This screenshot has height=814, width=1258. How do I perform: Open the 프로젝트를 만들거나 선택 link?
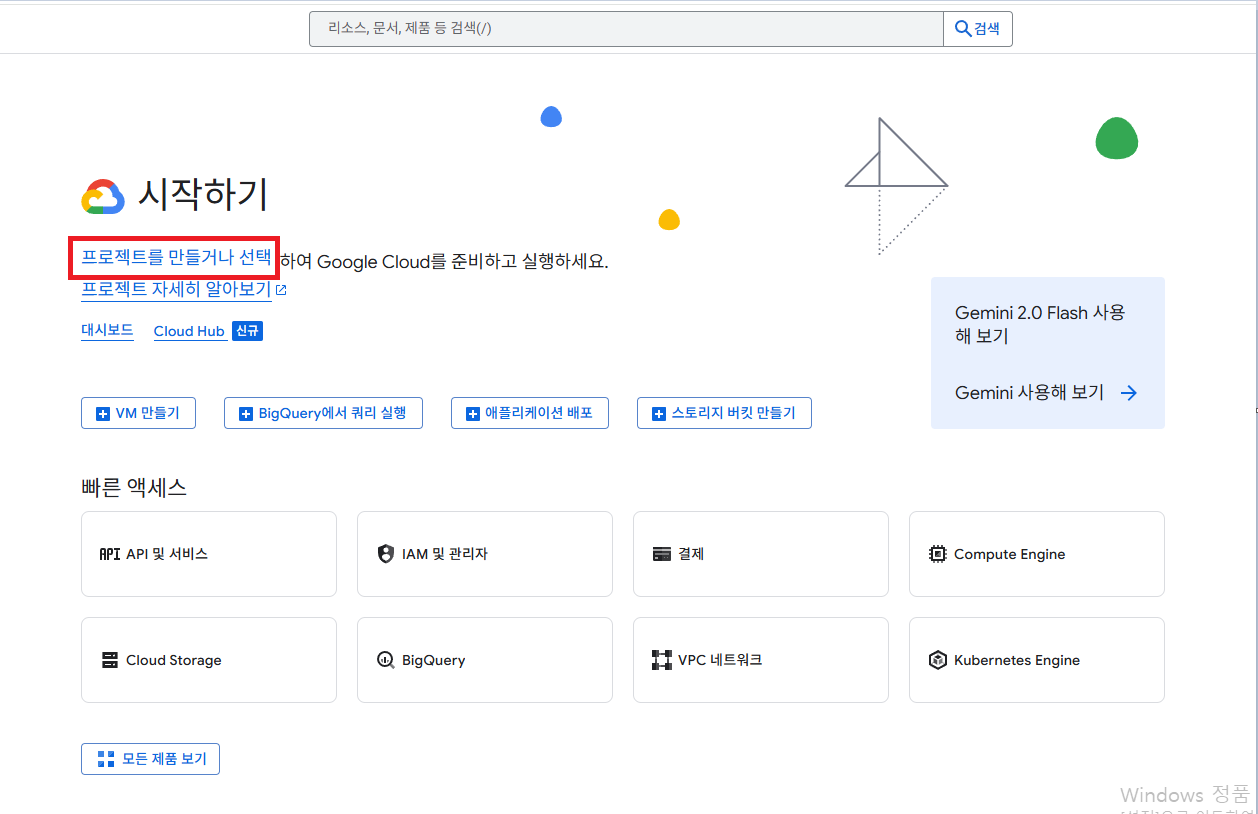(x=176, y=258)
